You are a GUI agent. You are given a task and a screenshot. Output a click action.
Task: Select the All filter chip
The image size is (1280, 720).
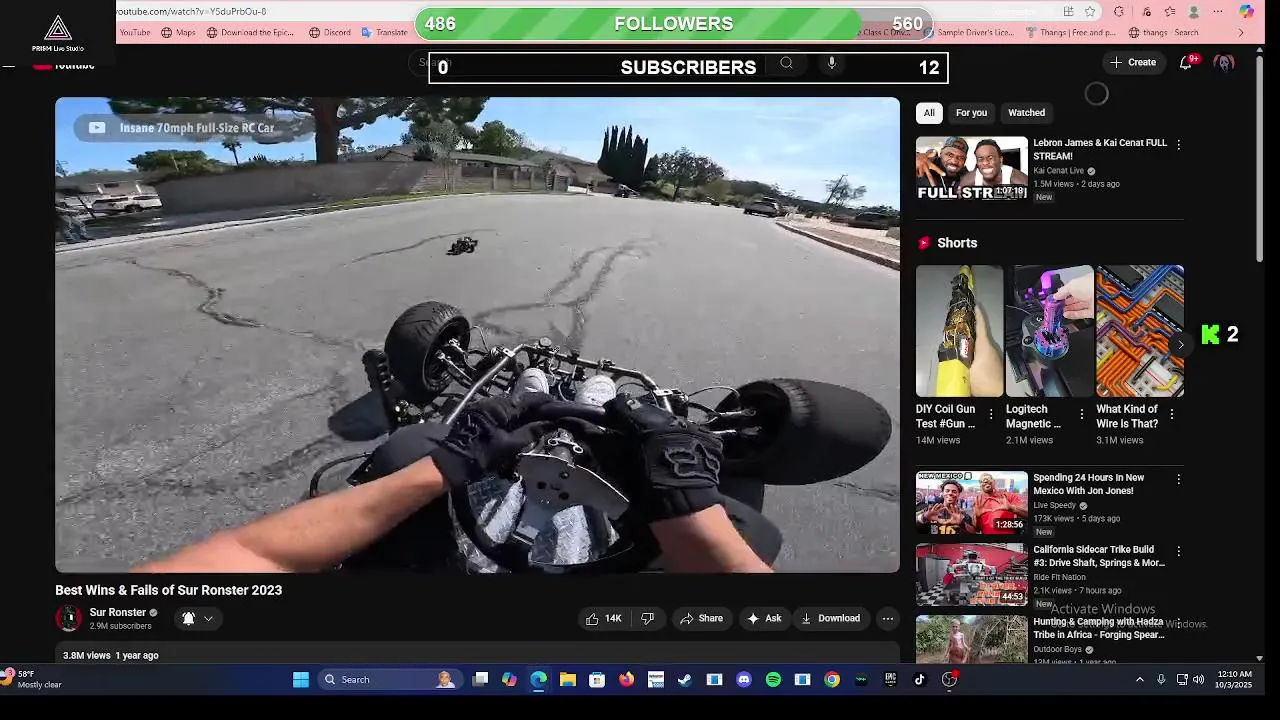(x=929, y=113)
